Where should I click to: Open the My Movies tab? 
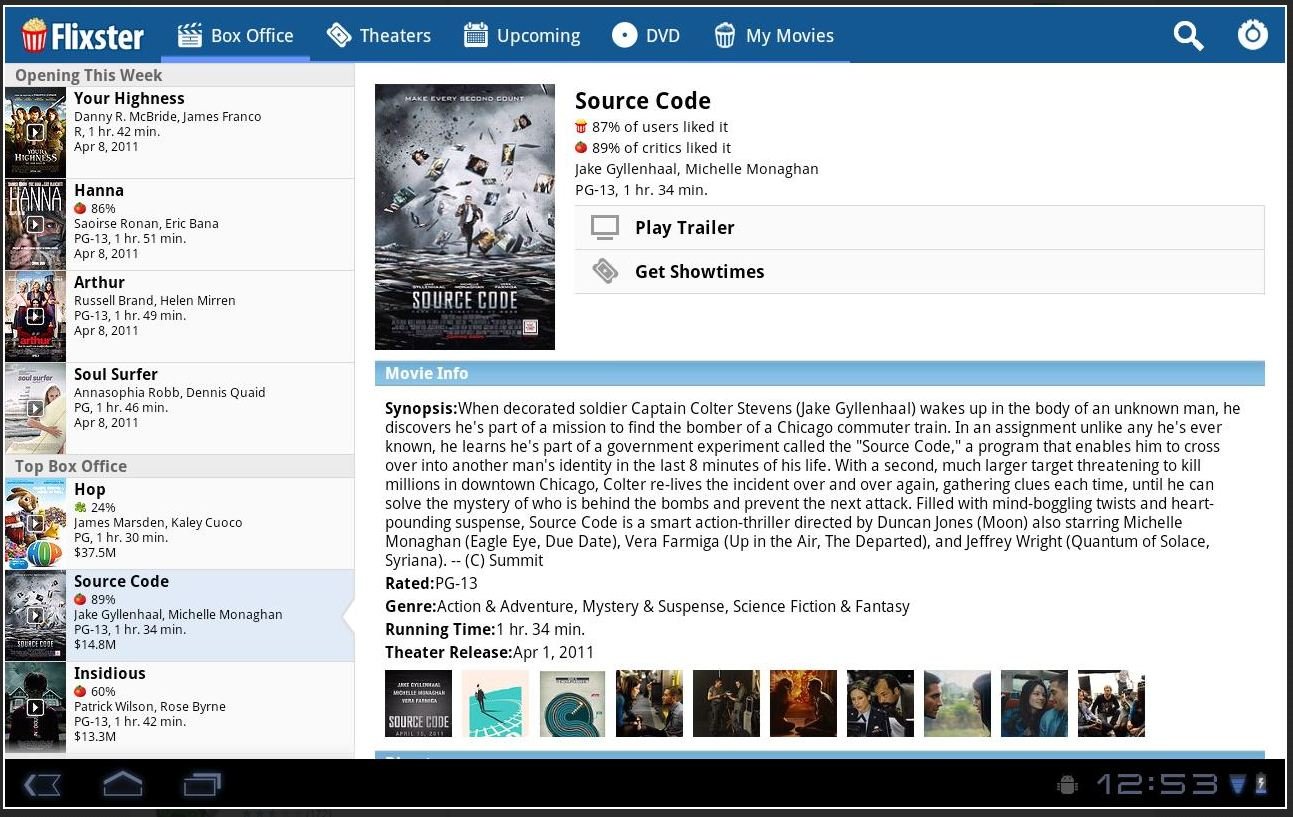(x=774, y=36)
